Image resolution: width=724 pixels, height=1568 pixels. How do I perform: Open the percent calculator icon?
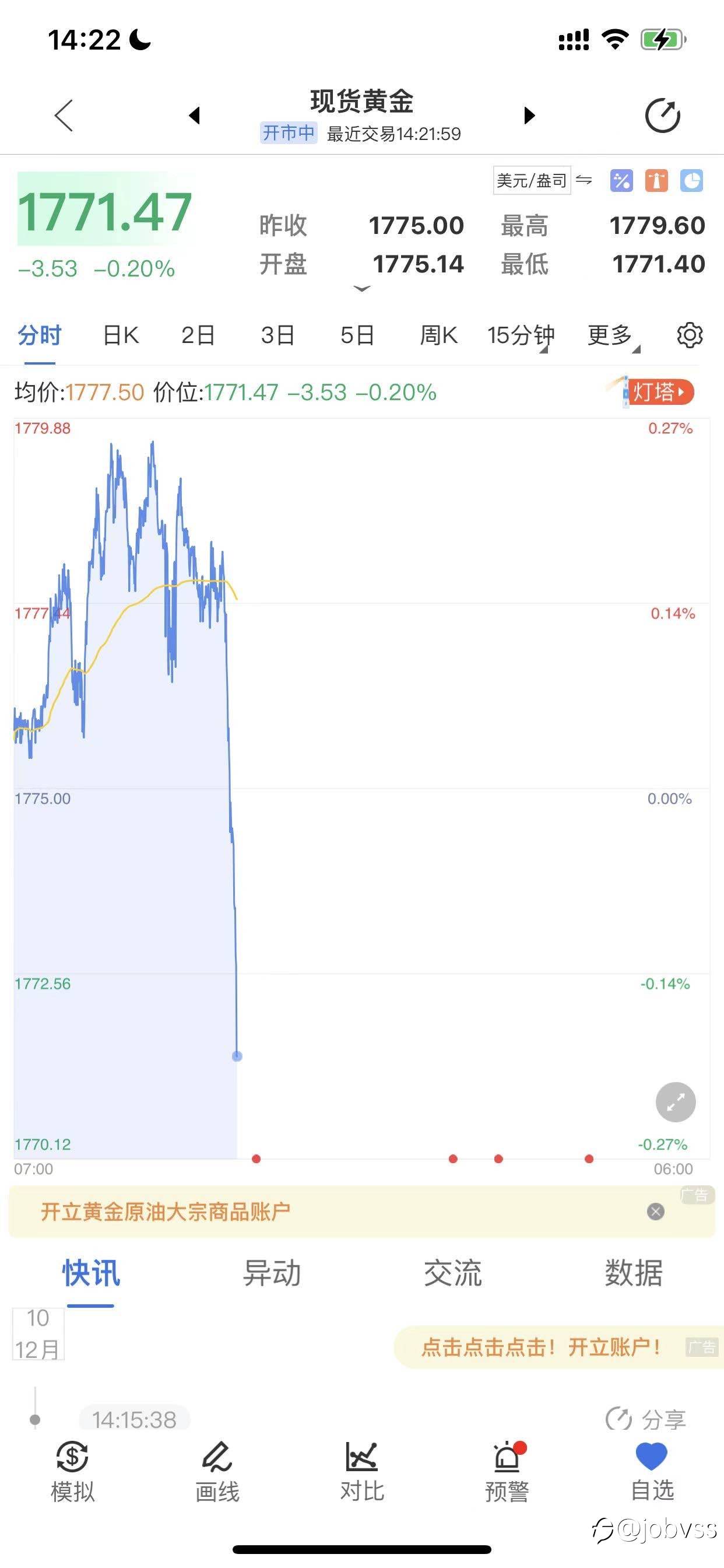coord(621,181)
